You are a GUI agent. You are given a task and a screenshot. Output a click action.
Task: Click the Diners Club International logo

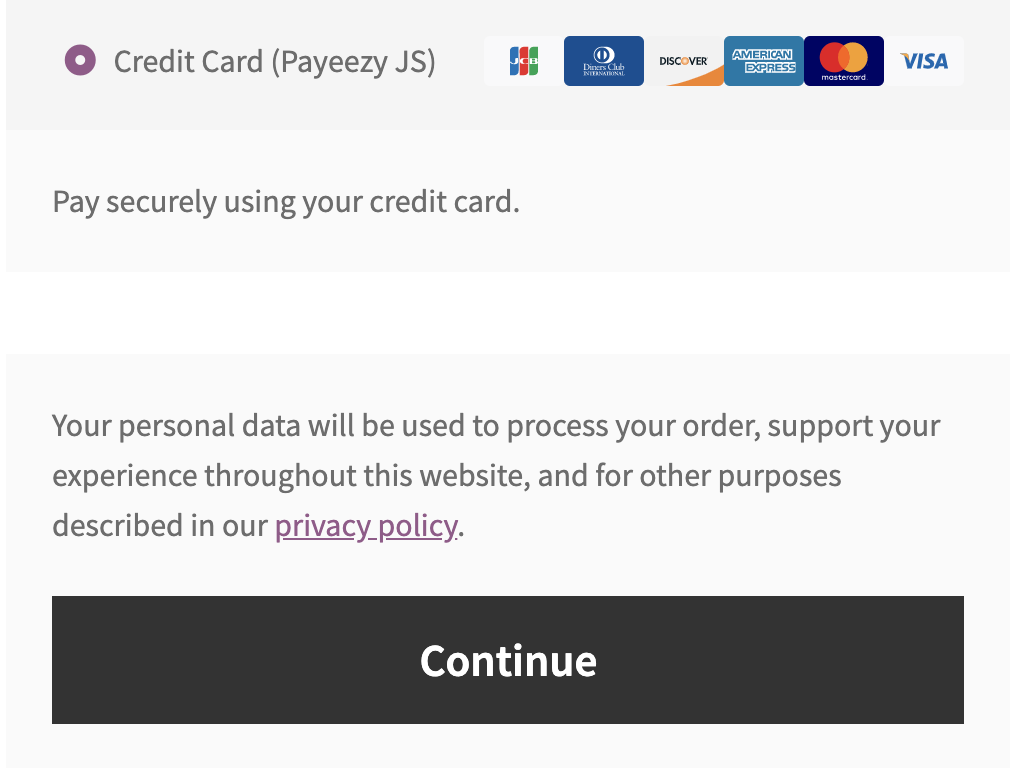[x=603, y=61]
